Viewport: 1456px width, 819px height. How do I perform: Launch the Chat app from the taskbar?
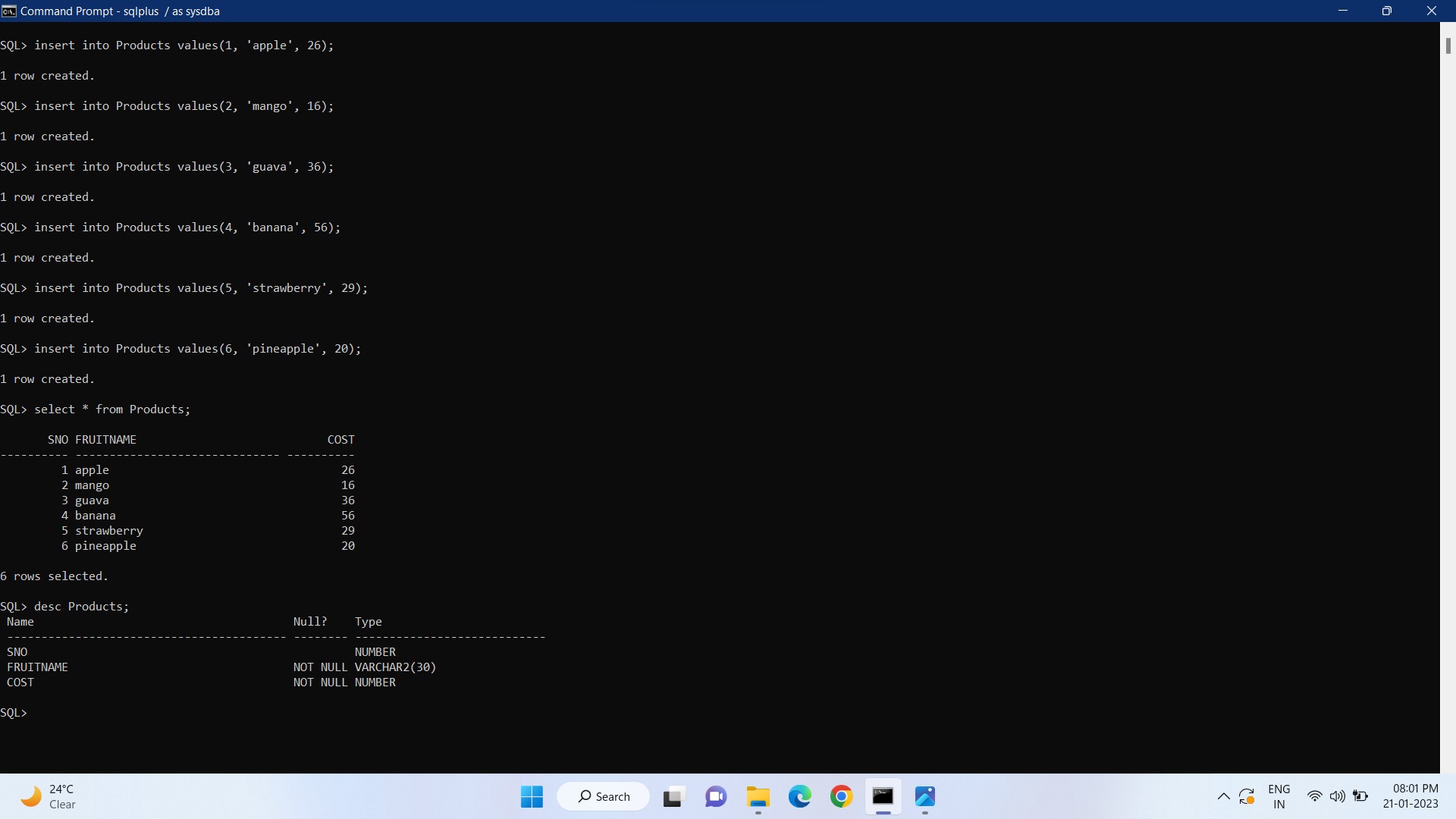coord(716,796)
